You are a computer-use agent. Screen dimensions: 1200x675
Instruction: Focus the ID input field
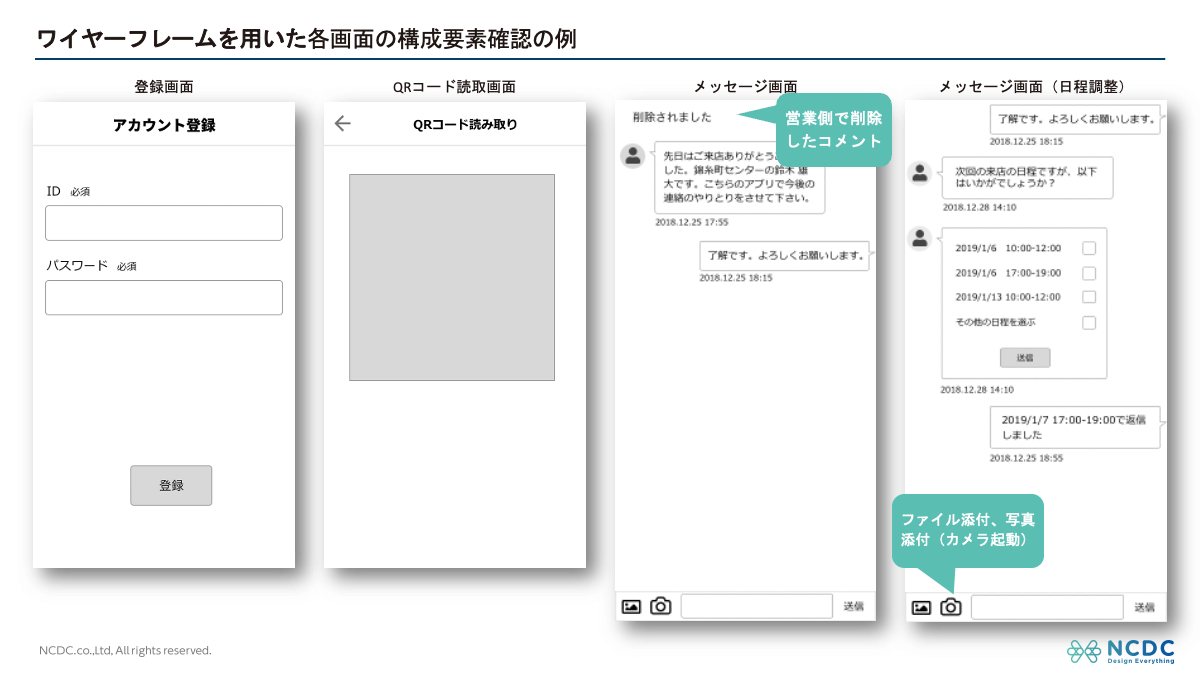coord(164,223)
